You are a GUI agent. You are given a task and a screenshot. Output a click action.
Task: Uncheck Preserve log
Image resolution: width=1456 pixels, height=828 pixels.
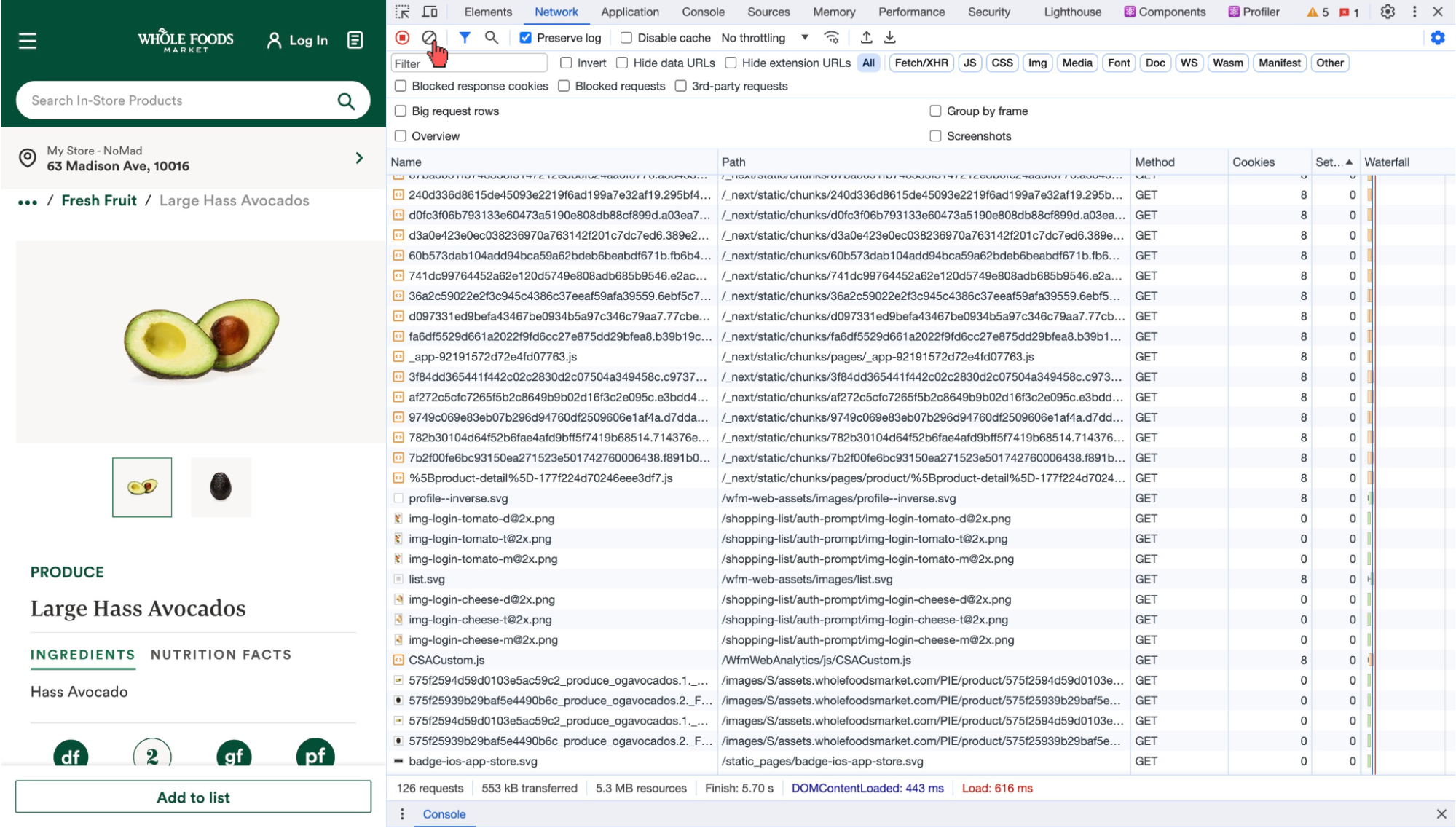[524, 37]
